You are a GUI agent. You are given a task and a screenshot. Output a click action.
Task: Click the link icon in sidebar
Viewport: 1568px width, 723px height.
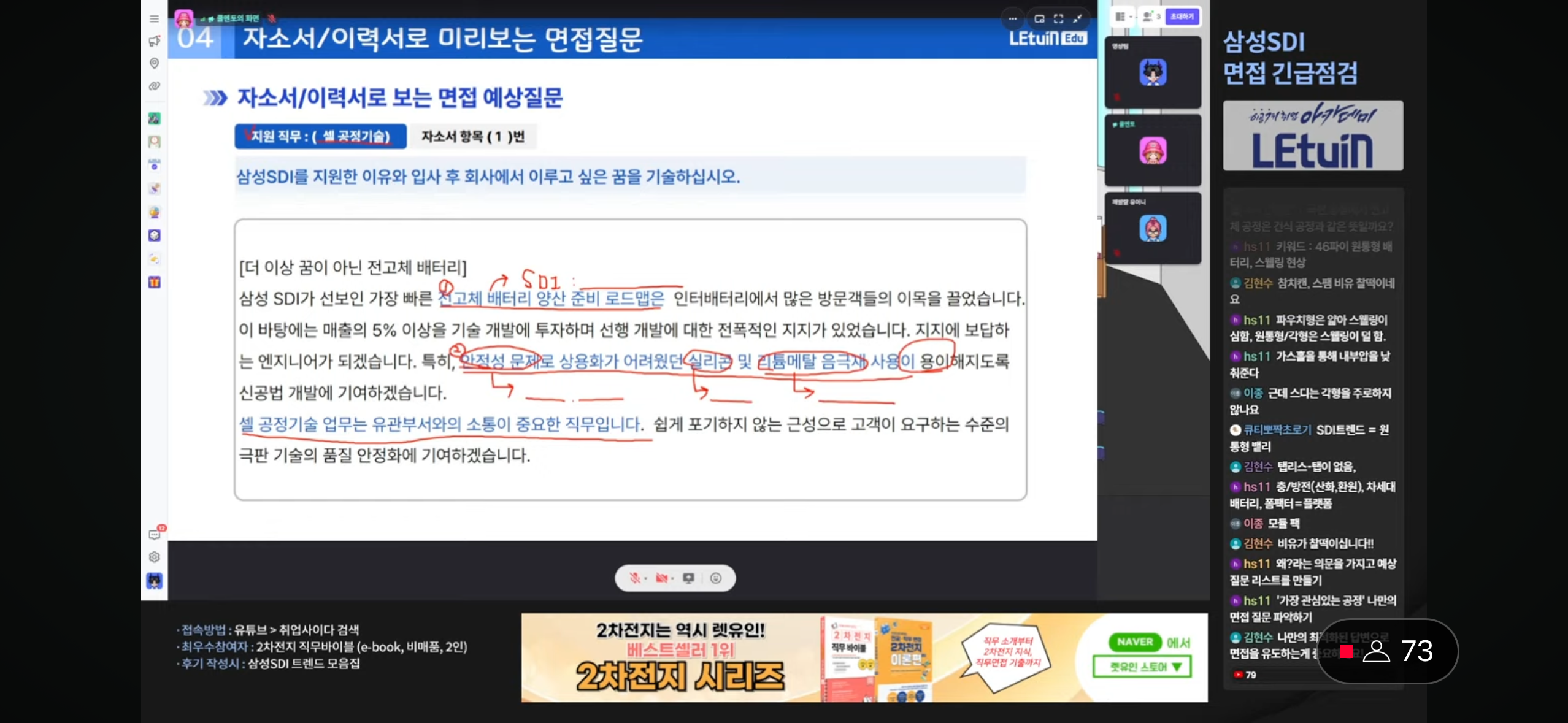pos(154,86)
